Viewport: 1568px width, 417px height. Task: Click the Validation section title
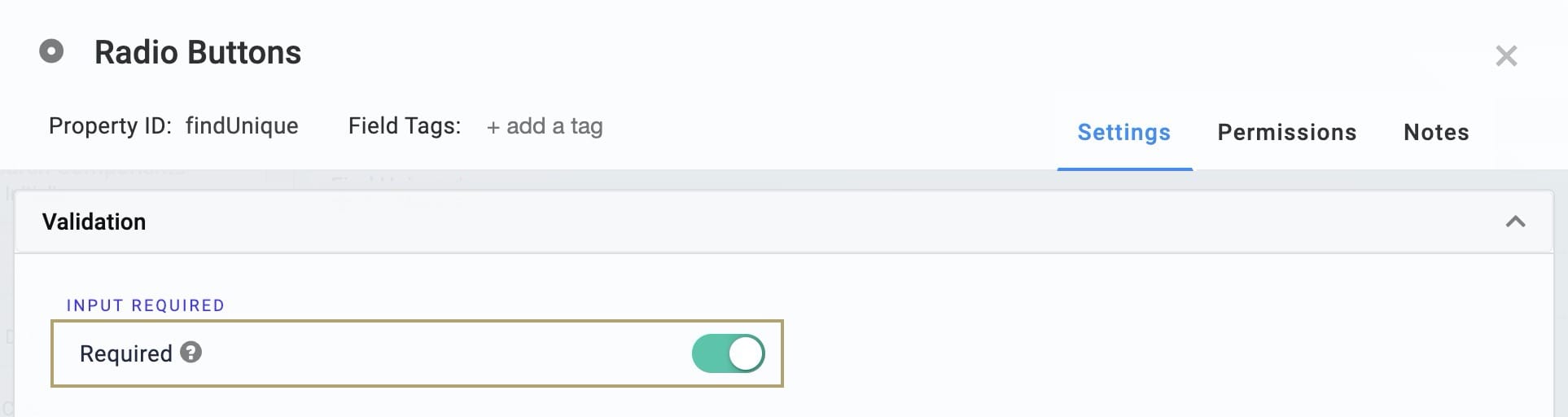click(94, 222)
